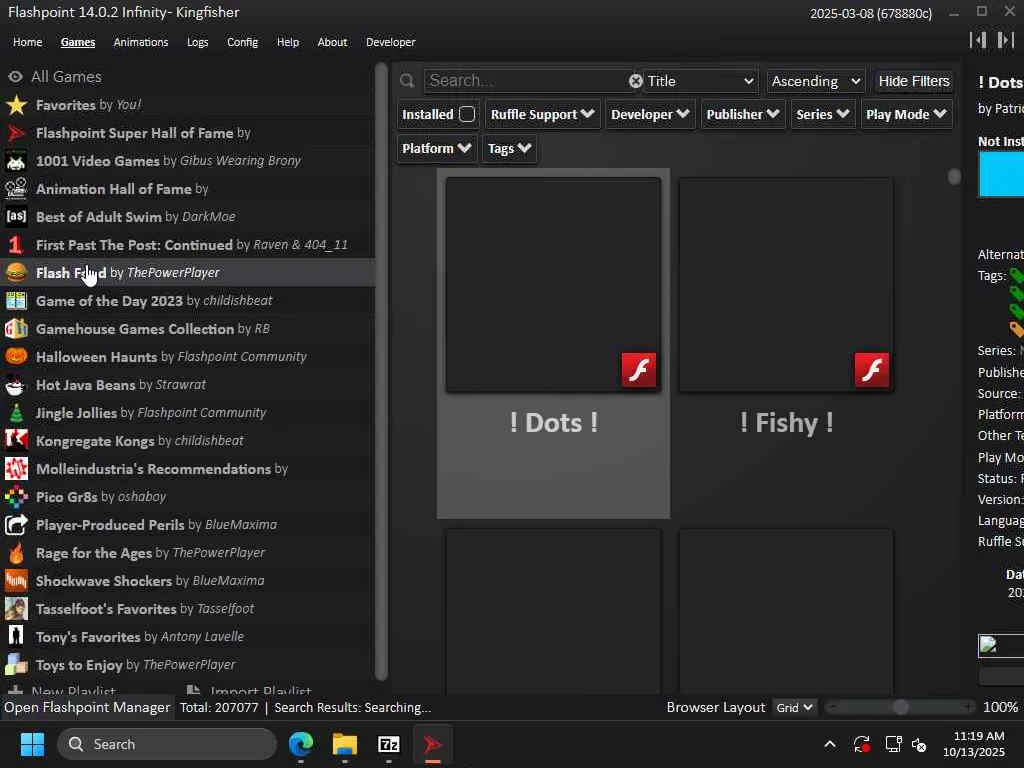Open Windows Start menu
1024x768 pixels.
tap(32, 744)
